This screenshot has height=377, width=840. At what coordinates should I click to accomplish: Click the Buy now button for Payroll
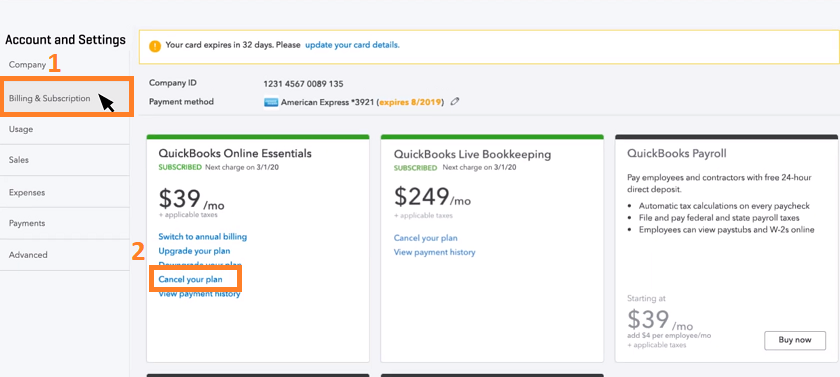(794, 340)
